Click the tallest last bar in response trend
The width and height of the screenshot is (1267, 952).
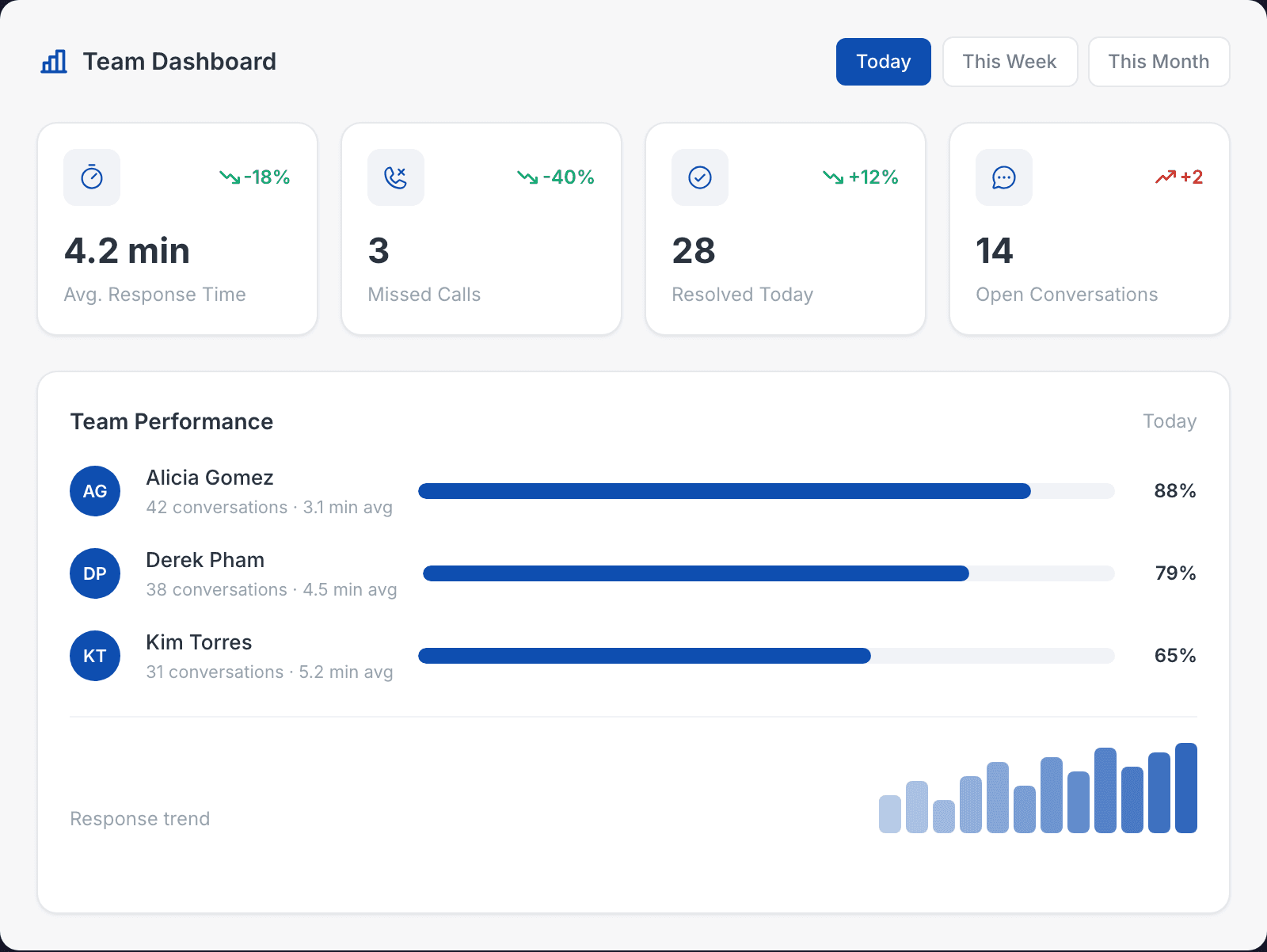click(1185, 788)
